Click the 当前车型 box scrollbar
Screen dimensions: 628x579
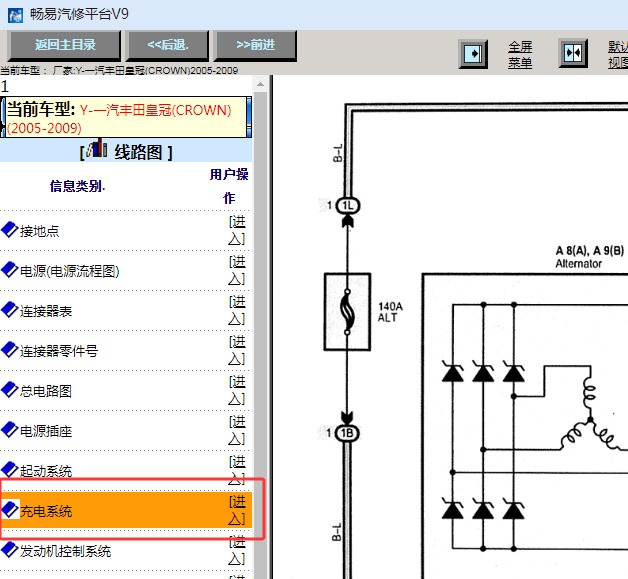249,117
